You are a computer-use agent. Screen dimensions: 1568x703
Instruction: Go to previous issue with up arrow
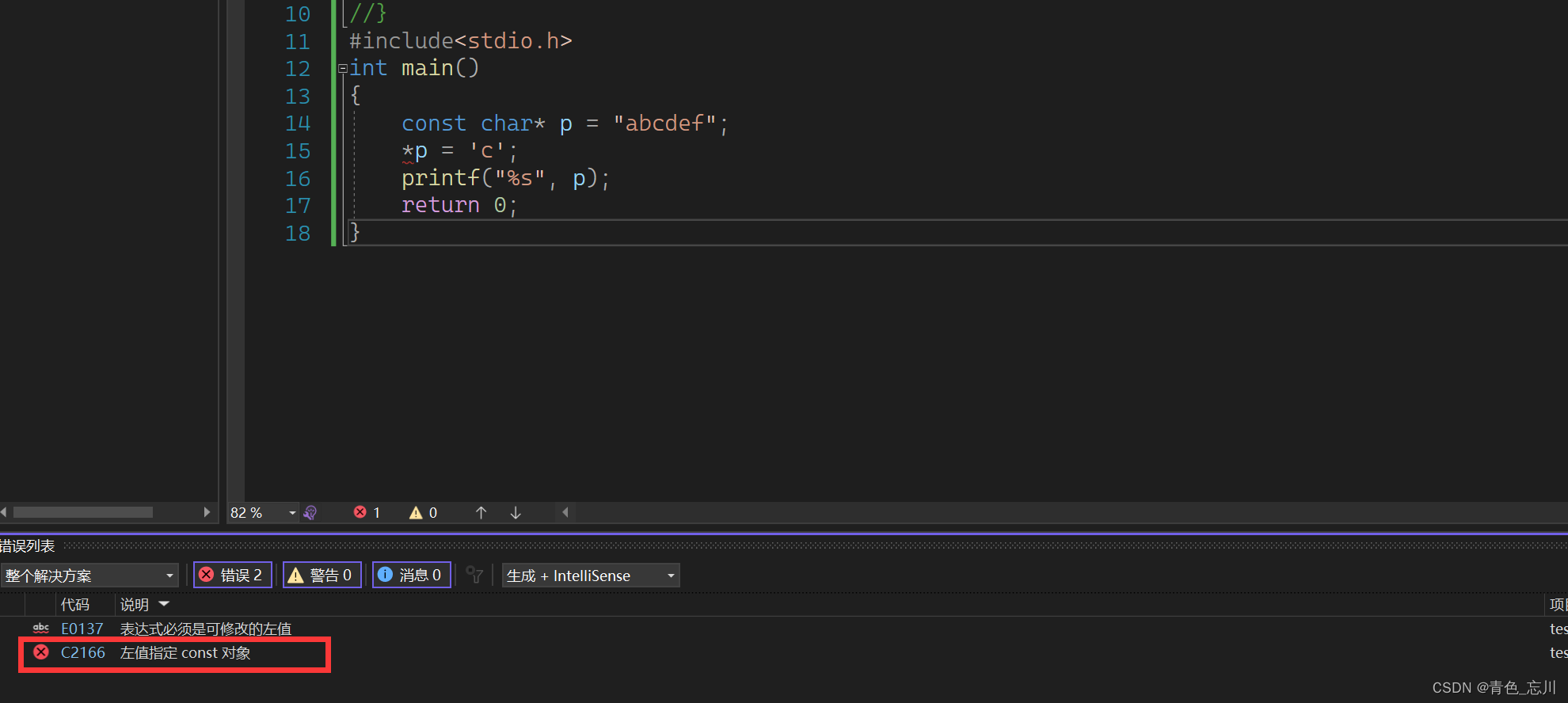(481, 513)
